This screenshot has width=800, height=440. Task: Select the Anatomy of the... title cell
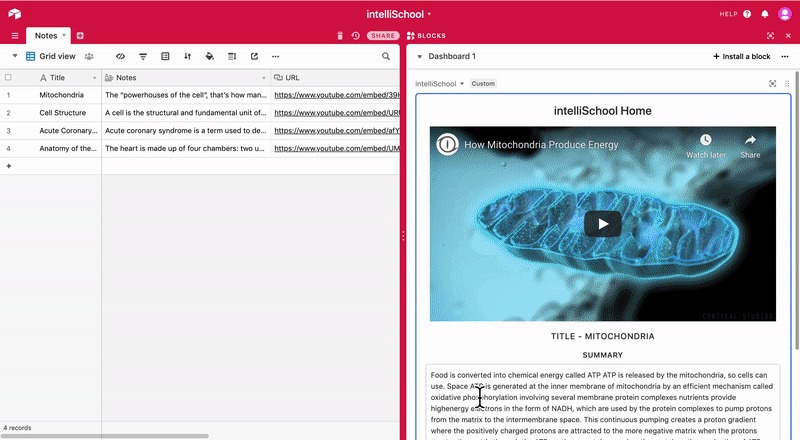coord(68,149)
